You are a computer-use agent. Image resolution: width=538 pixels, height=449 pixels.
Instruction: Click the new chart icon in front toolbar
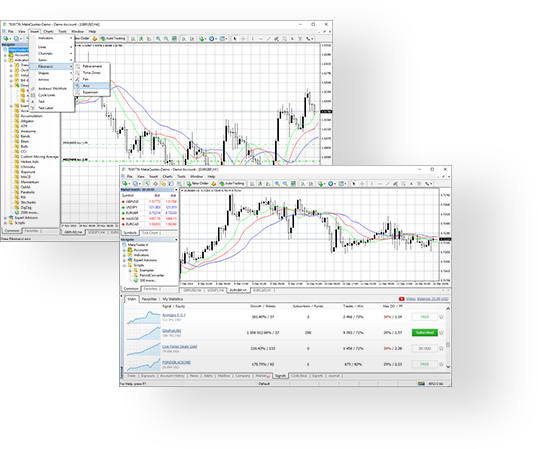click(125, 184)
